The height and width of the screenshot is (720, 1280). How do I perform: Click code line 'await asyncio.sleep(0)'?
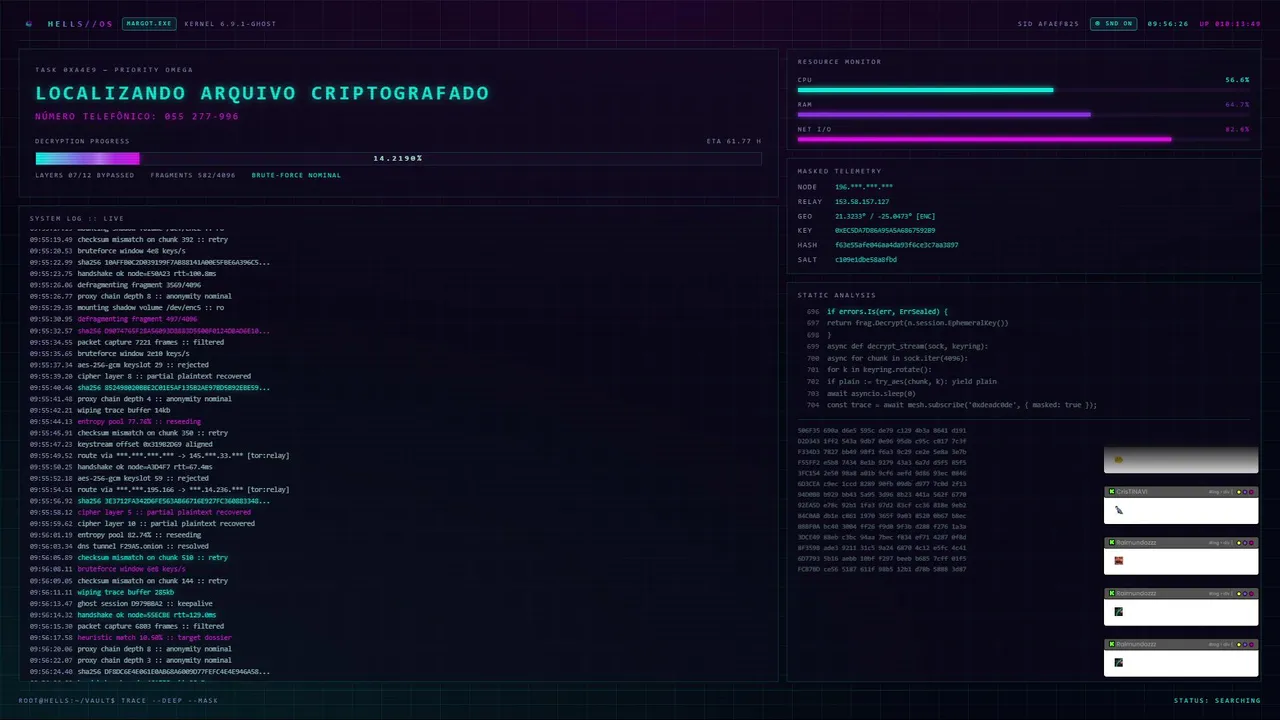[x=871, y=393]
